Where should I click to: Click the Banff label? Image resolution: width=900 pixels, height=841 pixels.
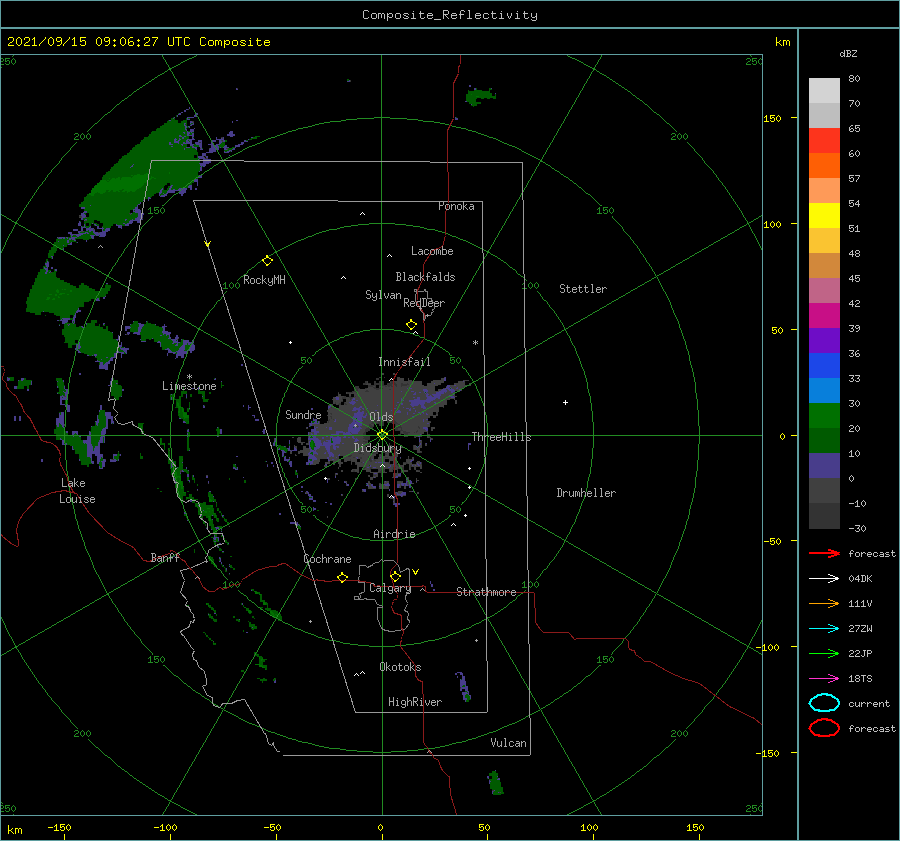pyautogui.click(x=165, y=557)
